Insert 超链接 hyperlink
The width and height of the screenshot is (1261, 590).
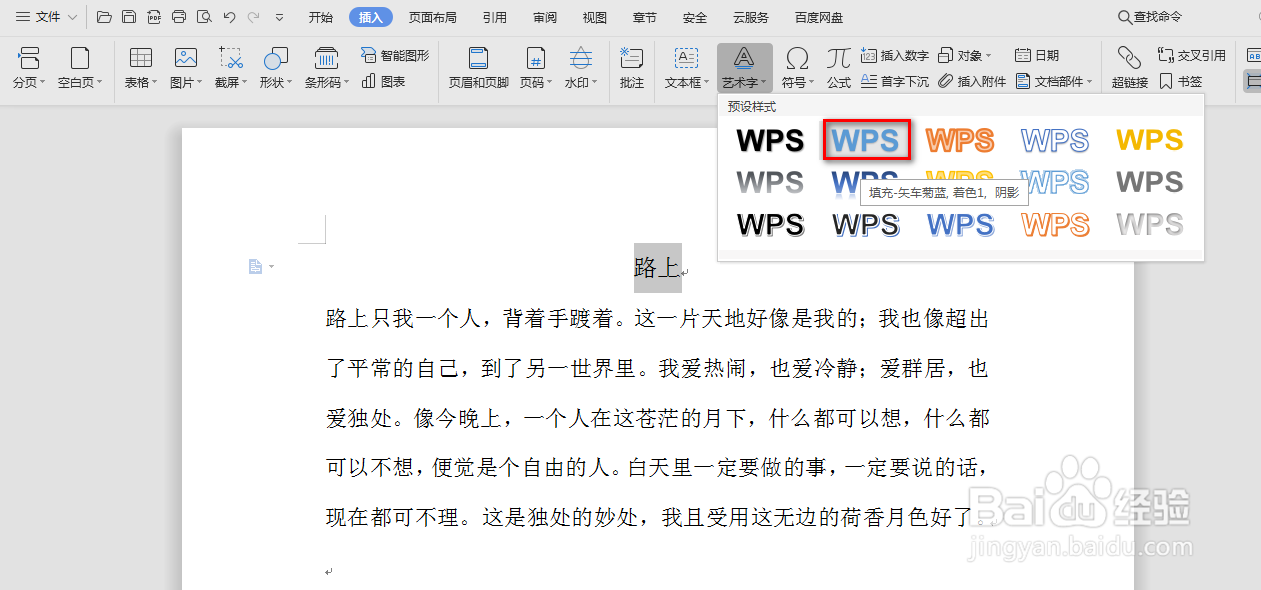[x=1130, y=68]
